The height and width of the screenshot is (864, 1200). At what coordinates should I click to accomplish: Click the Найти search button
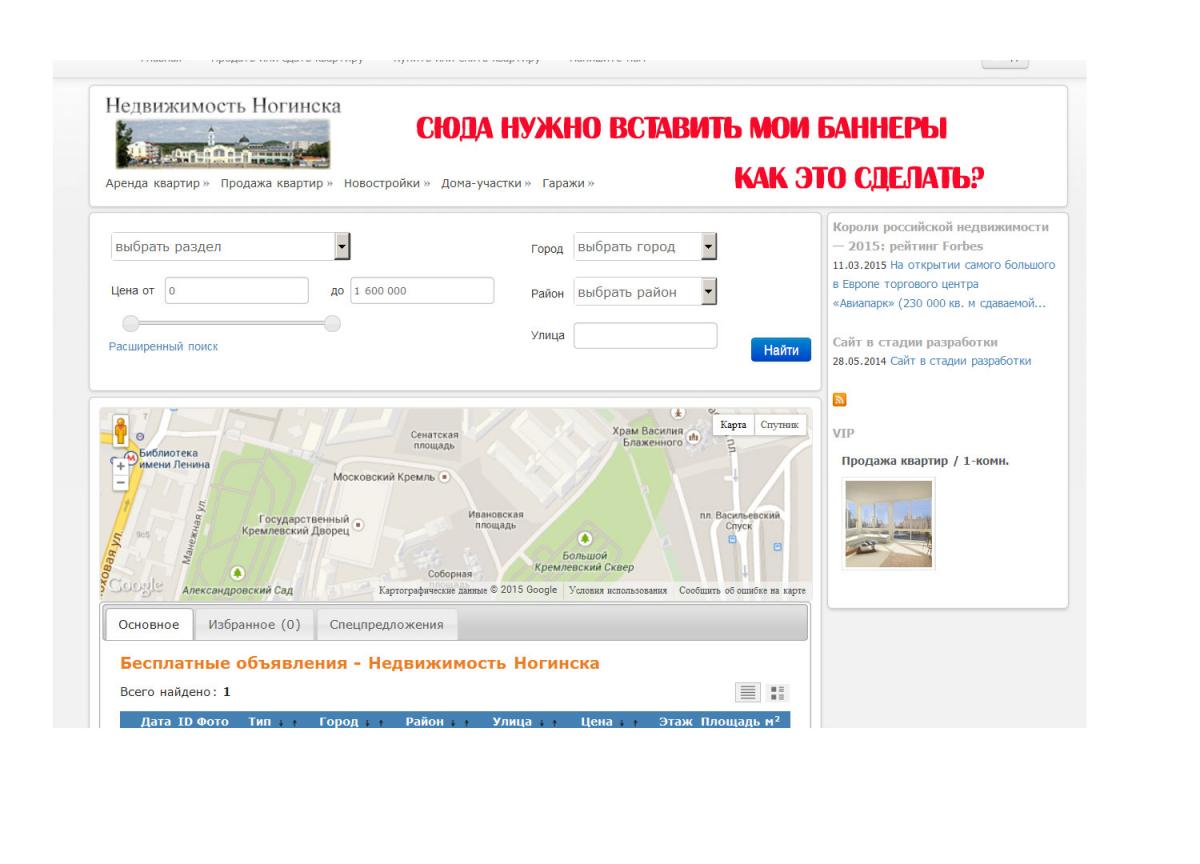[x=781, y=350]
